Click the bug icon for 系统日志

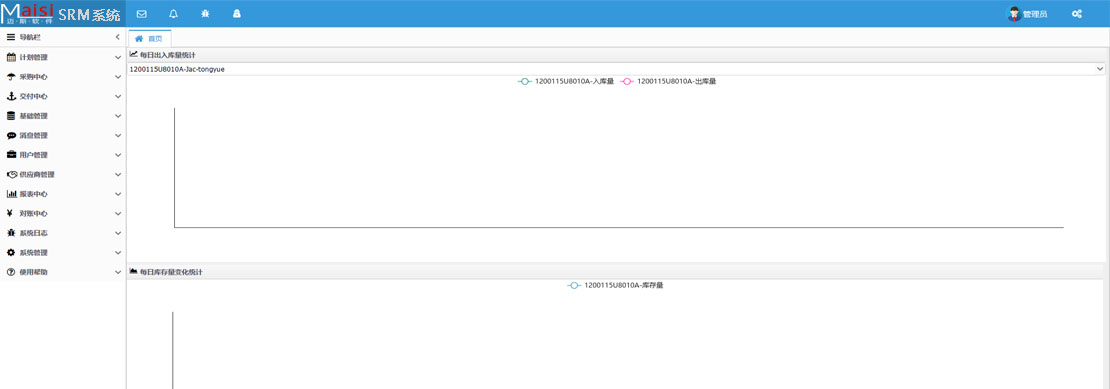[x=11, y=233]
